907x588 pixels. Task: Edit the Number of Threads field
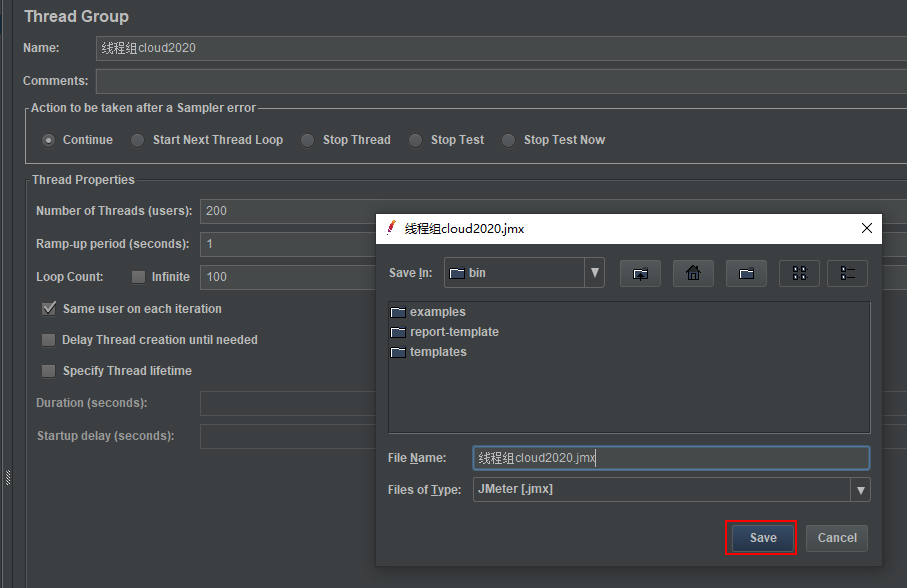pos(288,211)
